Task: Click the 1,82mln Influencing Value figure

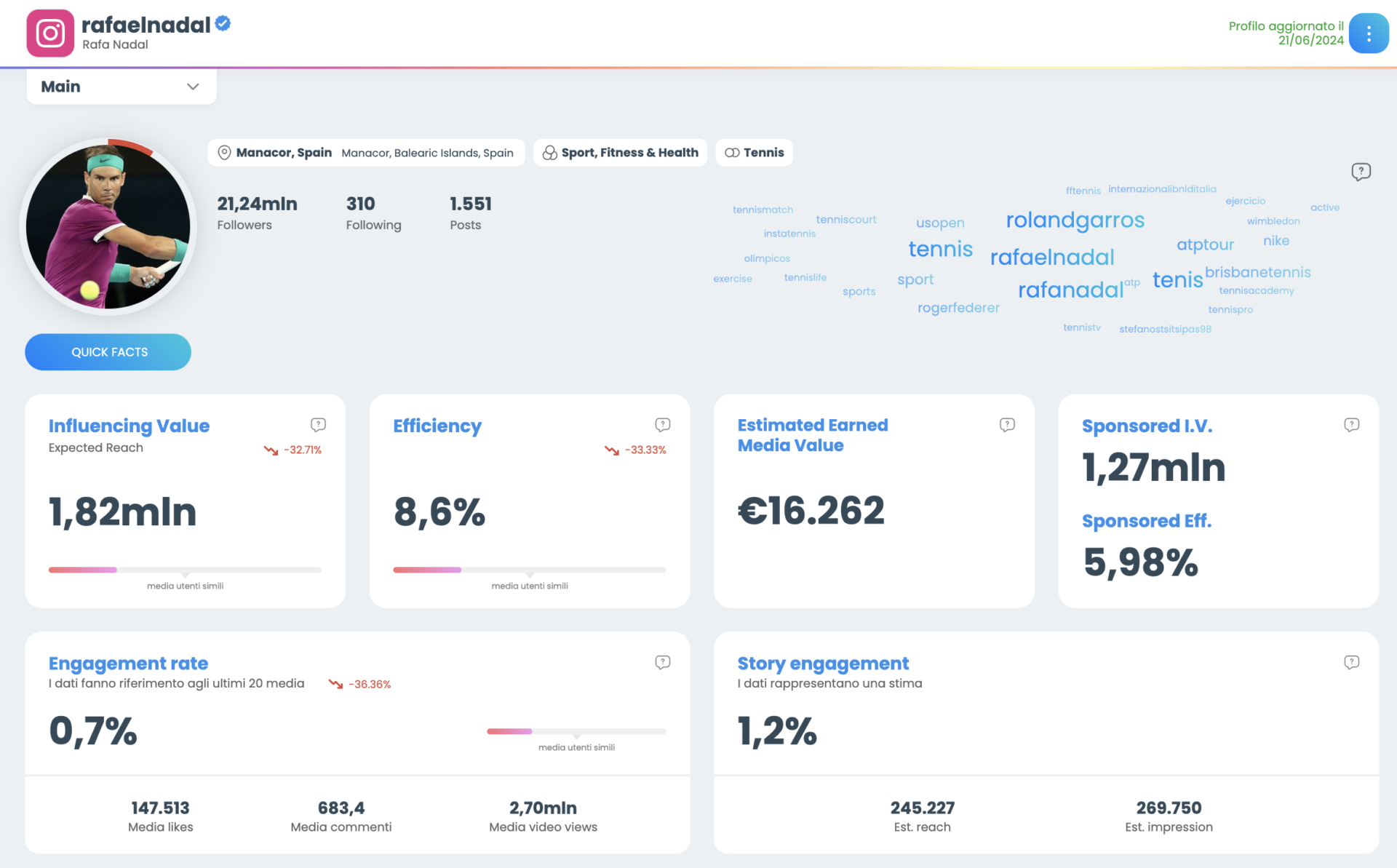Action: pos(122,511)
